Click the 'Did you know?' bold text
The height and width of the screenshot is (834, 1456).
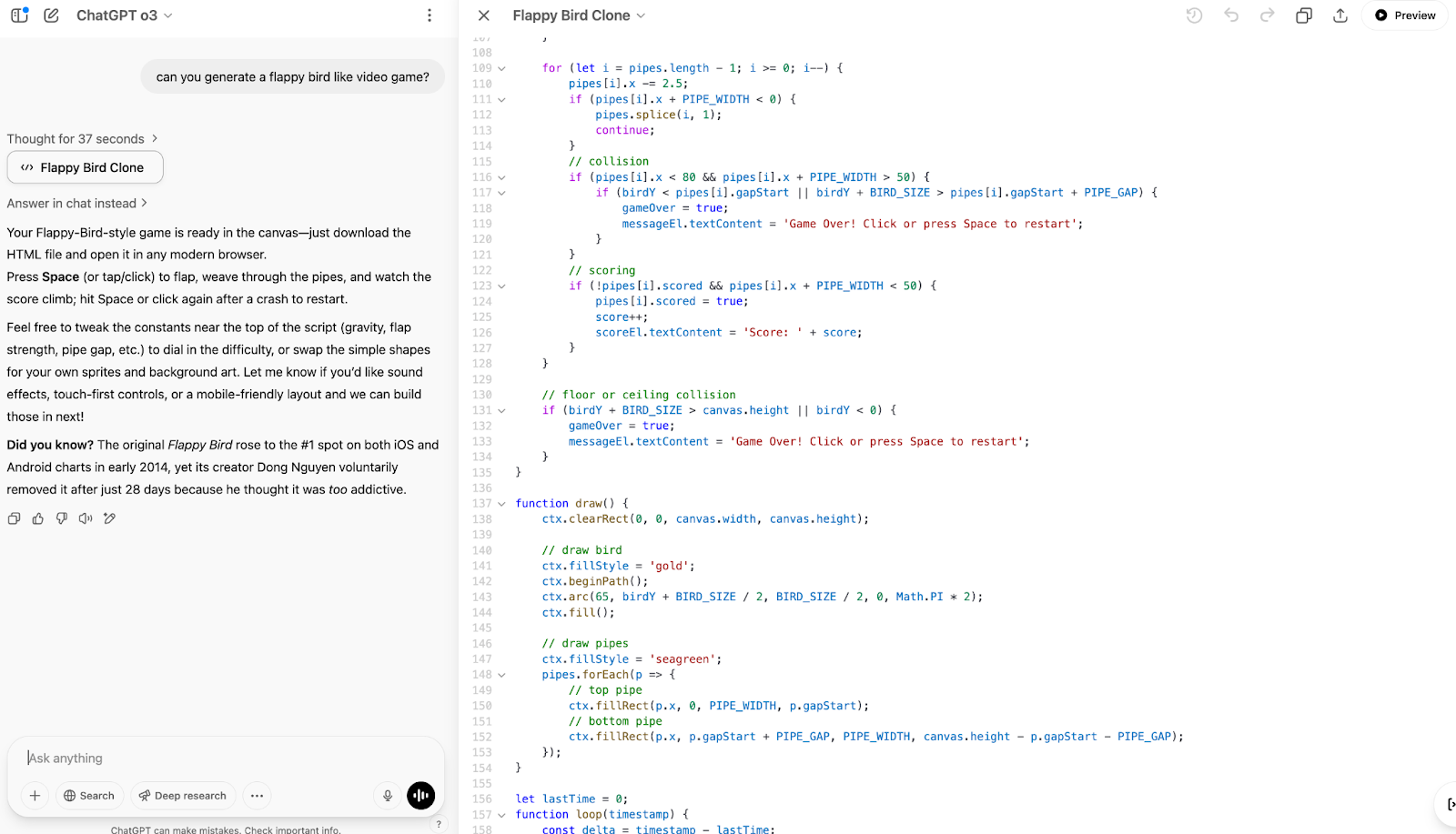50,445
